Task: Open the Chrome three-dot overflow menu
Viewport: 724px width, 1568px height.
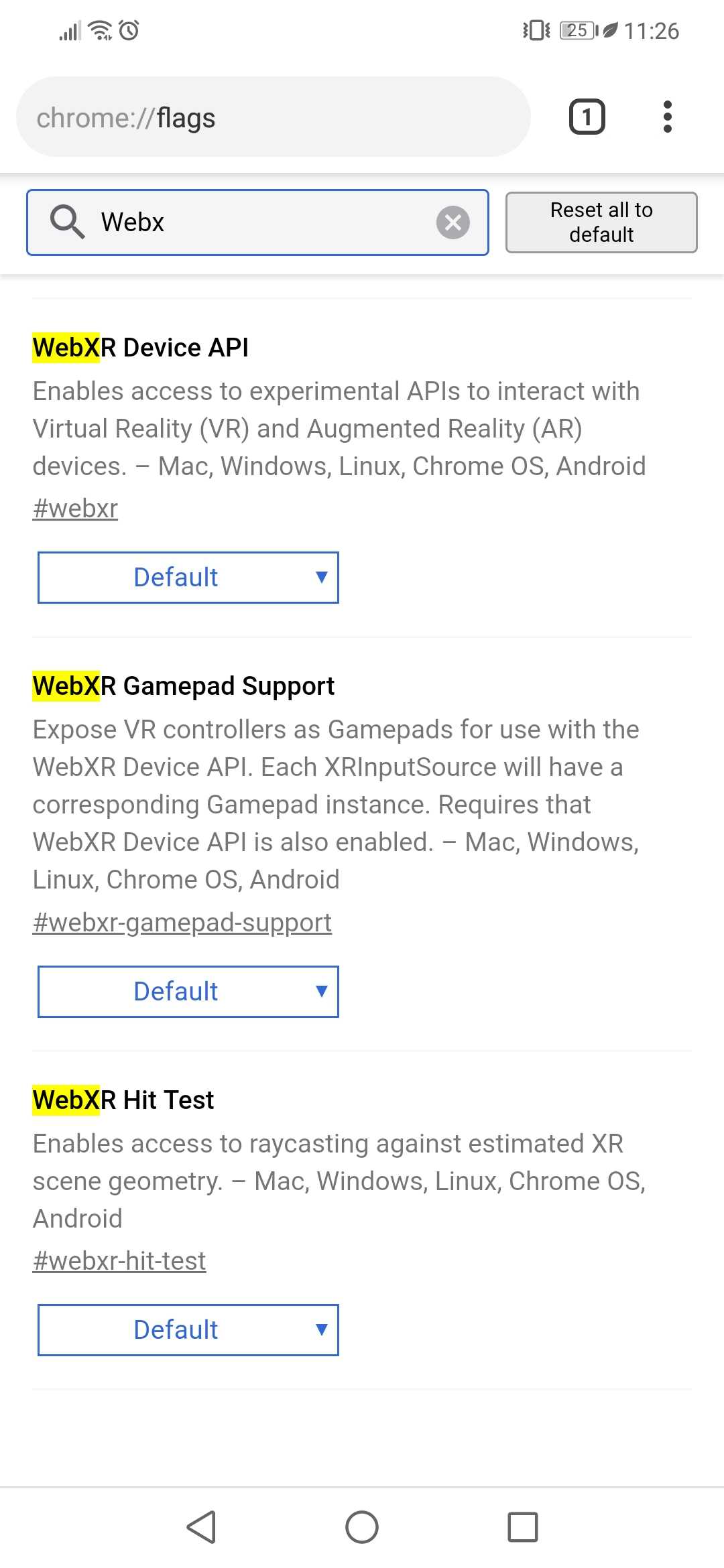Action: pyautogui.click(x=668, y=117)
